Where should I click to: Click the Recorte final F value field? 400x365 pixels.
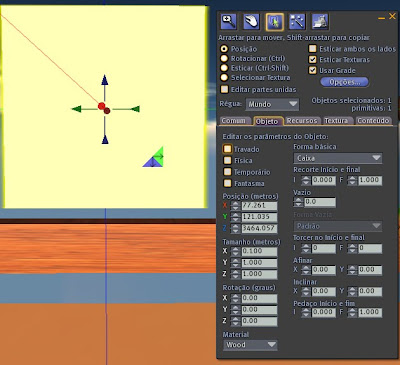pyautogui.click(x=370, y=180)
